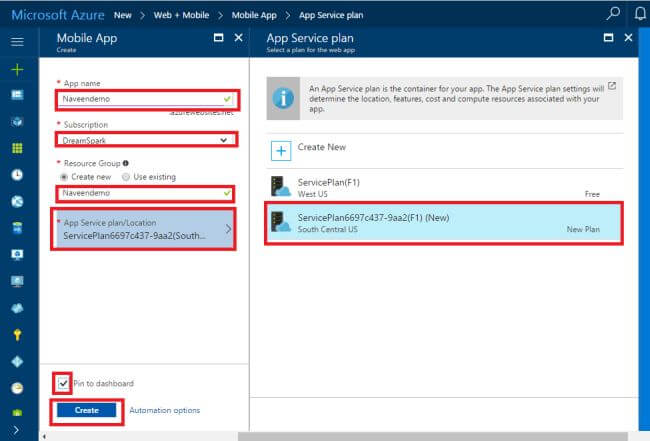650x441 pixels.
Task: Click the New Plan label
Action: [x=583, y=229]
